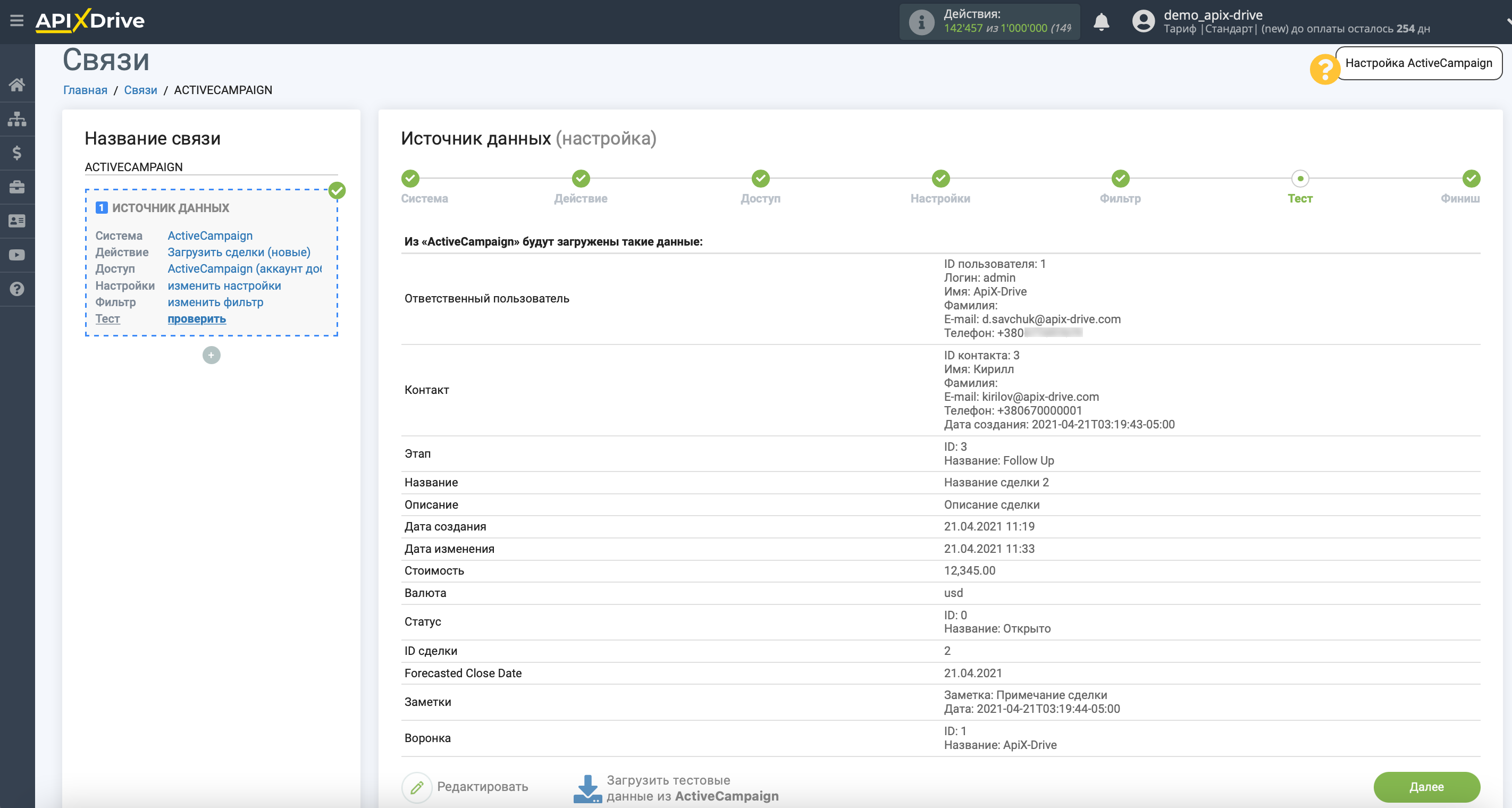Screen dimensions: 1512x808
Task: Open the hamburger menu
Action: tap(16, 21)
